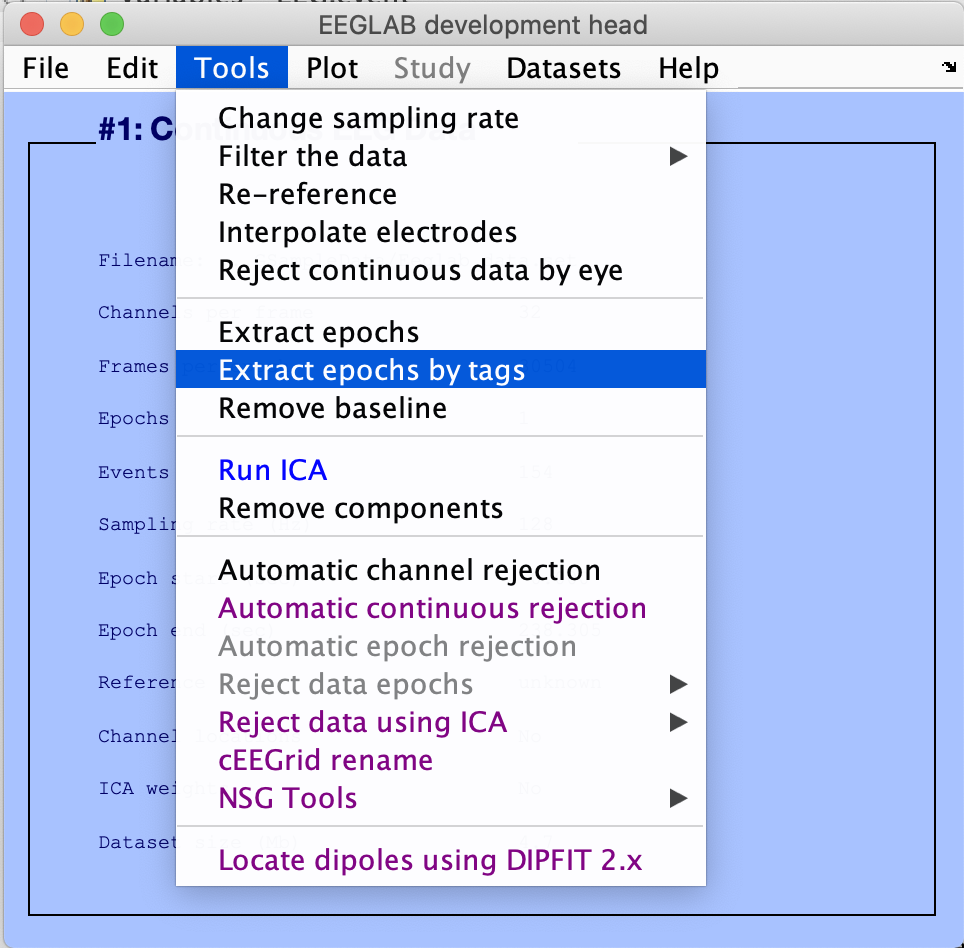Choose Interpolate electrodes
This screenshot has height=948, width=964.
441,232
